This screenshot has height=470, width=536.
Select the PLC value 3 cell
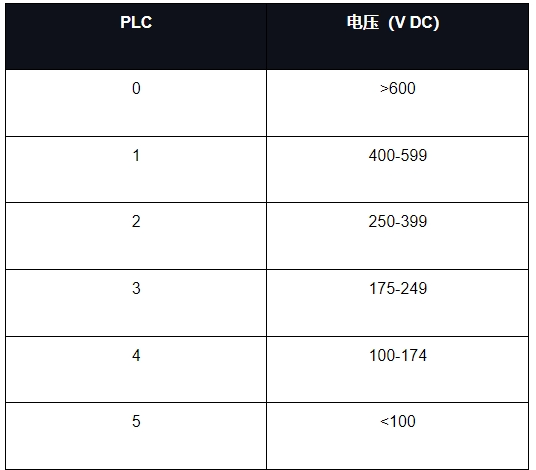tap(136, 303)
